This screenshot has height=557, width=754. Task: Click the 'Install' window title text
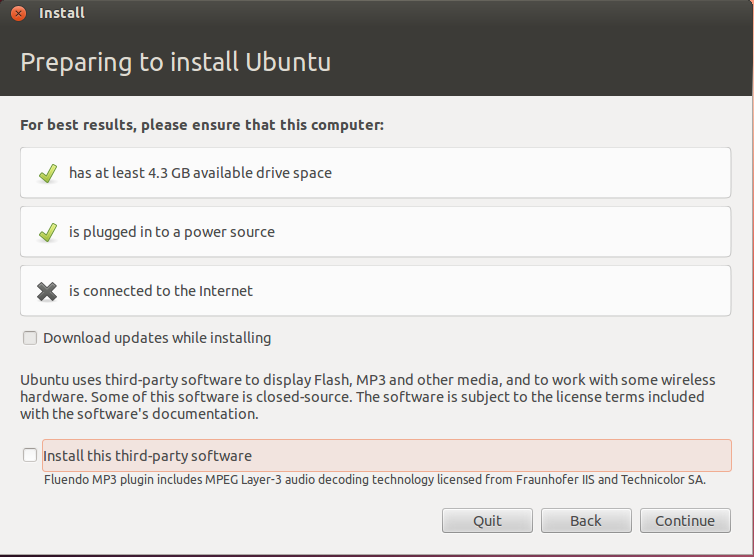pyautogui.click(x=61, y=13)
